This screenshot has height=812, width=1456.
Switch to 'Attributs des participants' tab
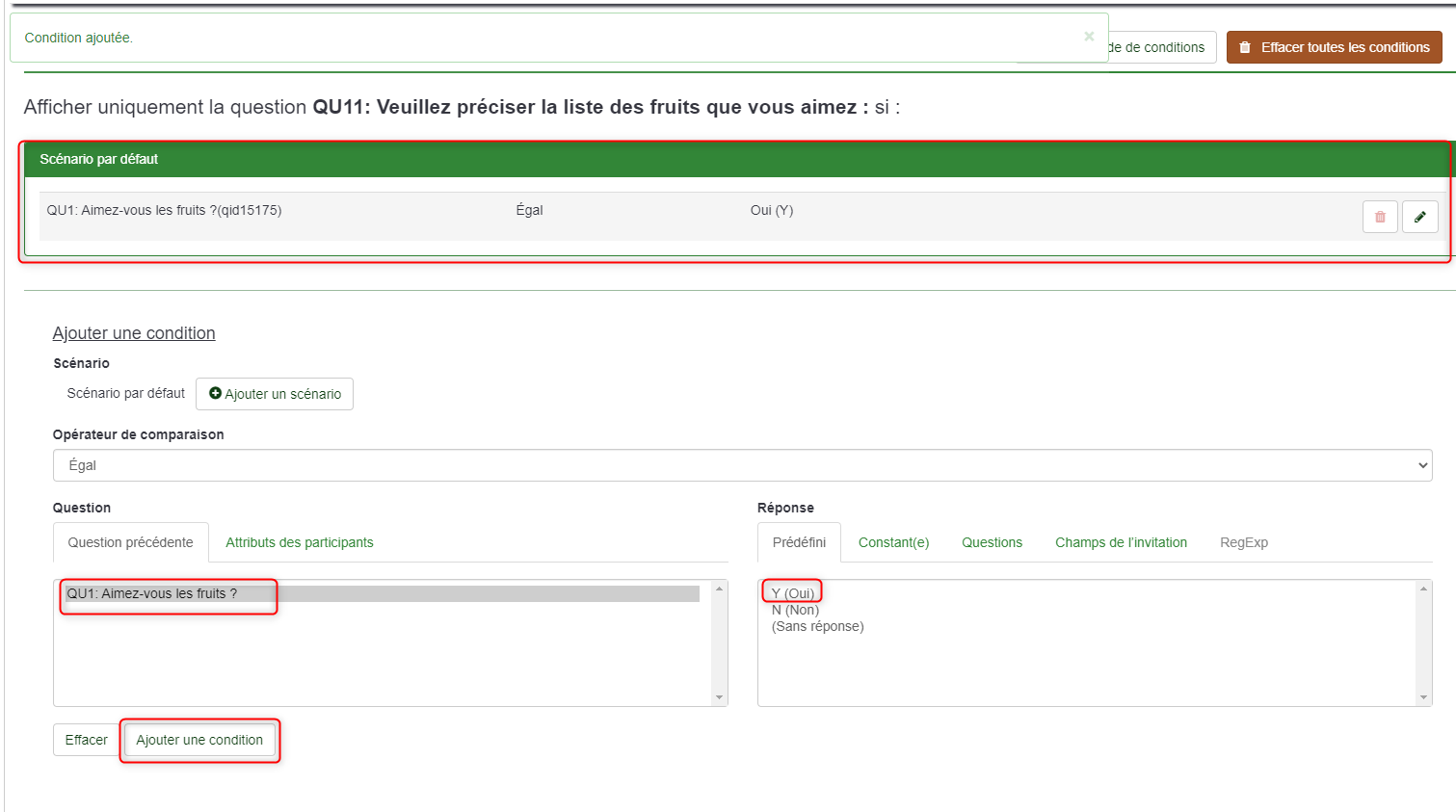click(x=299, y=542)
